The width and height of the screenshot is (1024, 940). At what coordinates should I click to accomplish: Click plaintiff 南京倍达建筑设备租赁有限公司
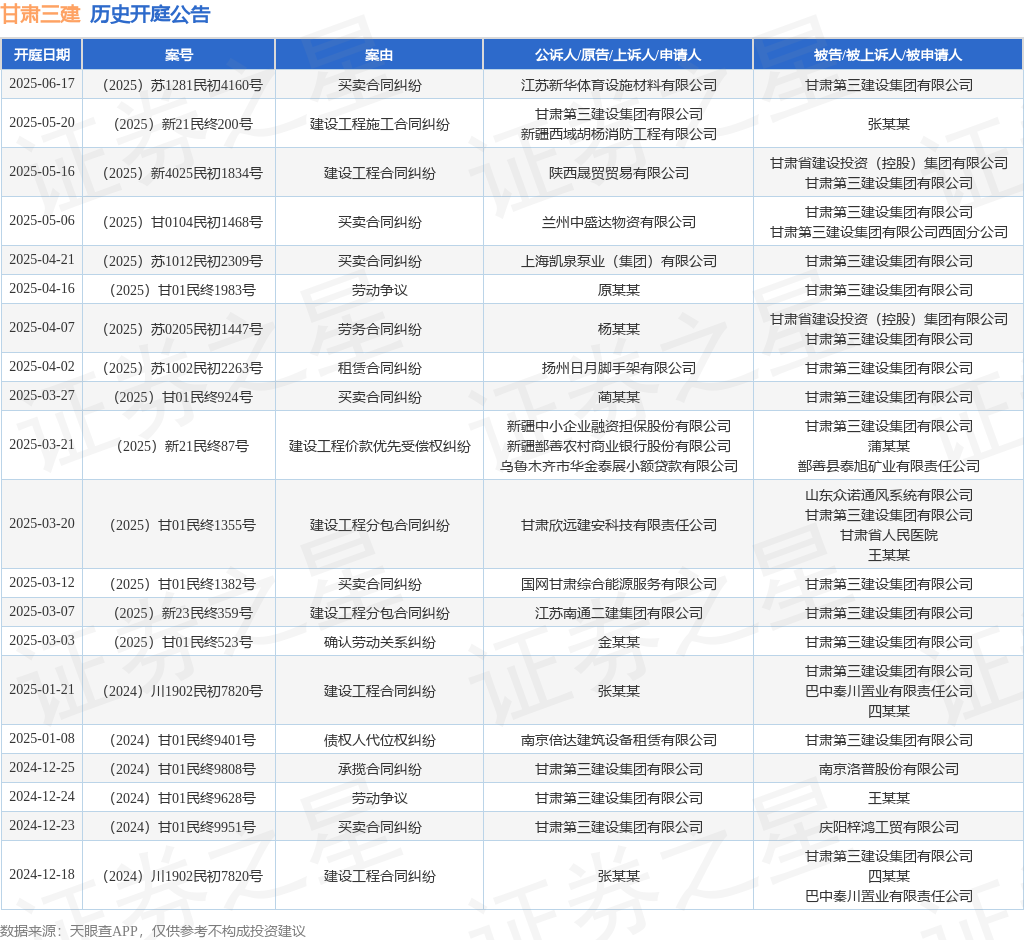[x=618, y=740]
